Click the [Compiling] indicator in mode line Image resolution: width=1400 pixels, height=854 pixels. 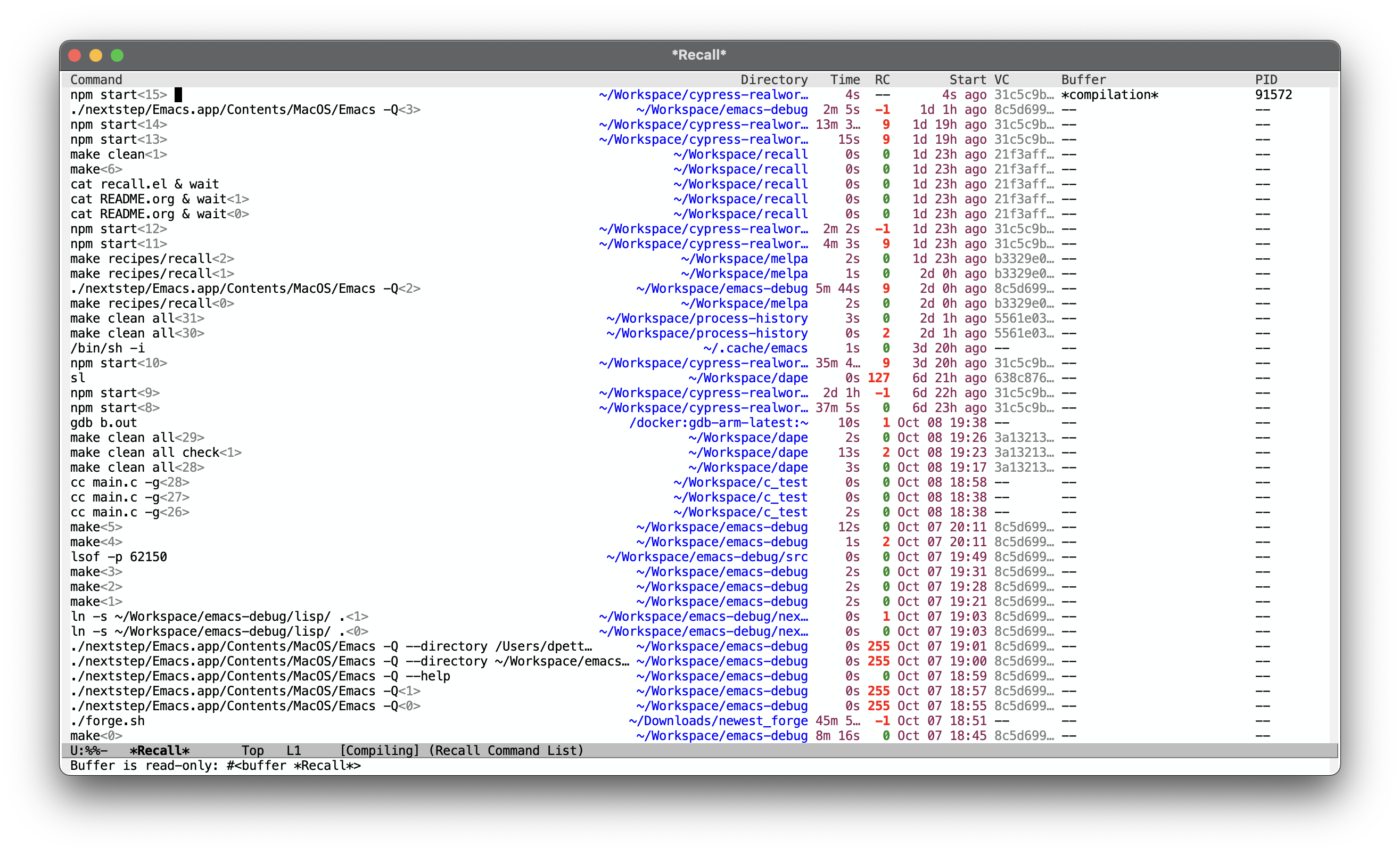(x=380, y=751)
